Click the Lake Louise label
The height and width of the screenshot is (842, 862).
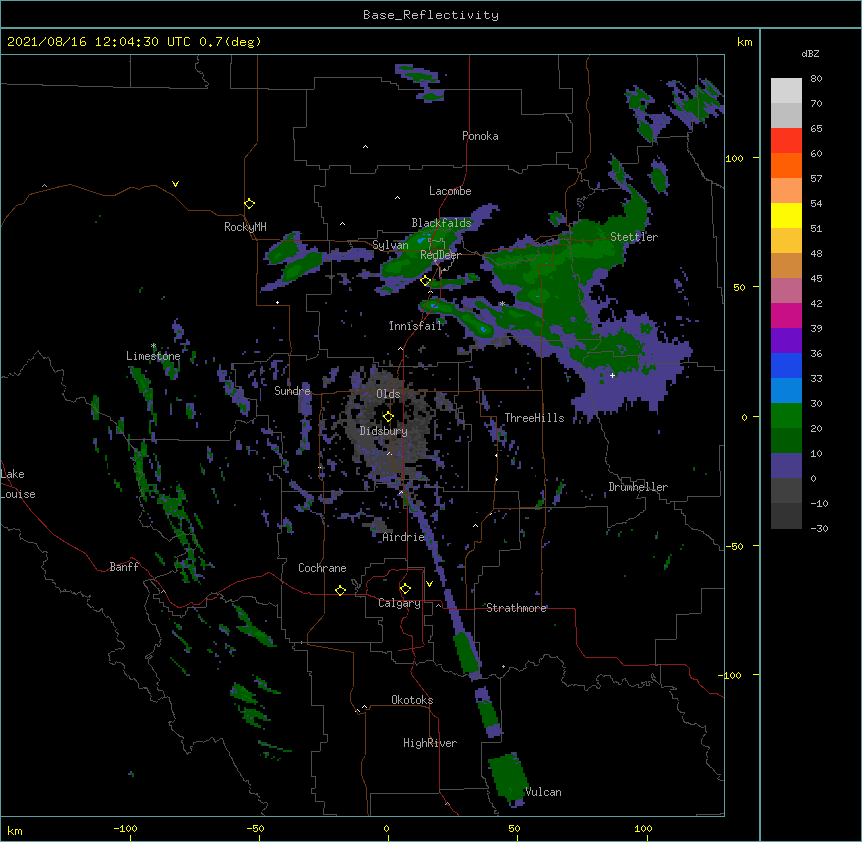pos(18,484)
